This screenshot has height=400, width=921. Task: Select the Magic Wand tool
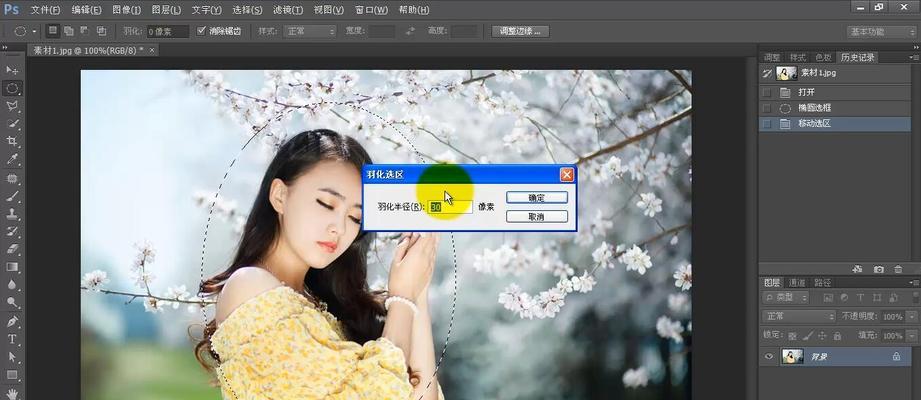[x=12, y=124]
